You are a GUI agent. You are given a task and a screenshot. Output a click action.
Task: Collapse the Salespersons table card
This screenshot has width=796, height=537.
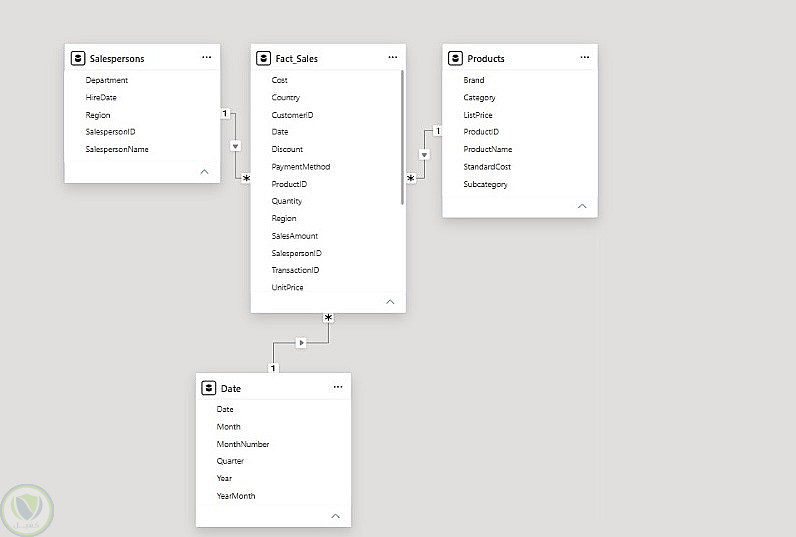point(205,172)
